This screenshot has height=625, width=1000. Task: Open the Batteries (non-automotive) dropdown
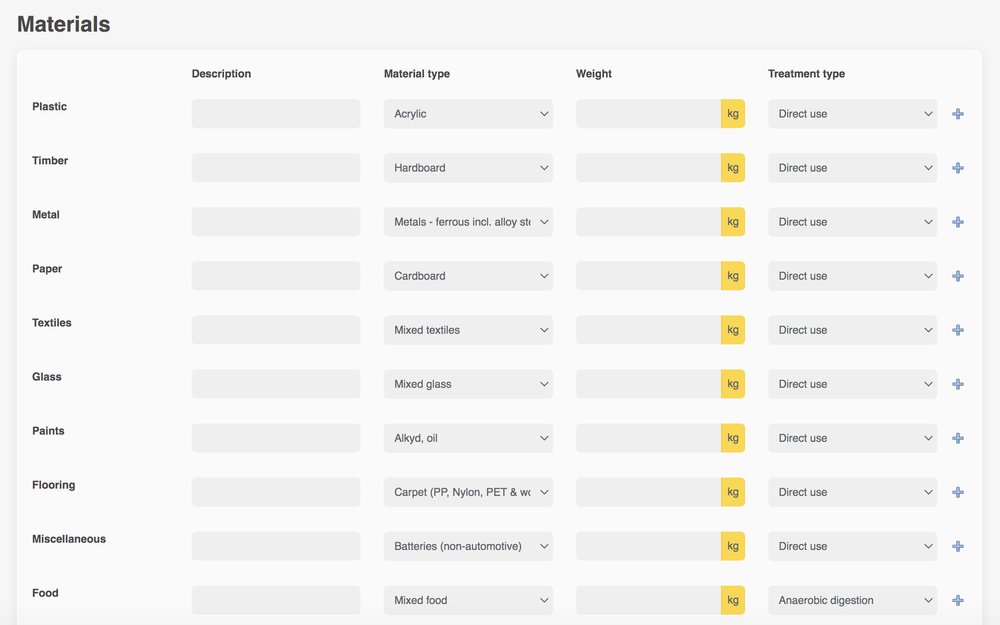point(468,547)
